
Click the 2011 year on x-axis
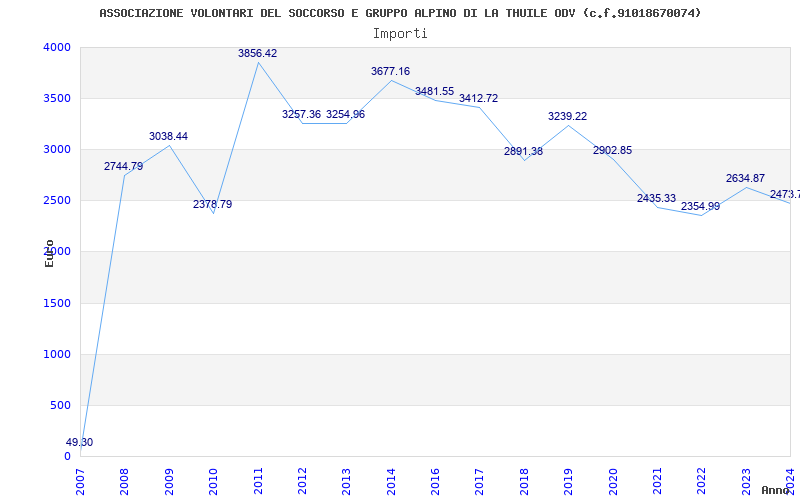tap(258, 479)
